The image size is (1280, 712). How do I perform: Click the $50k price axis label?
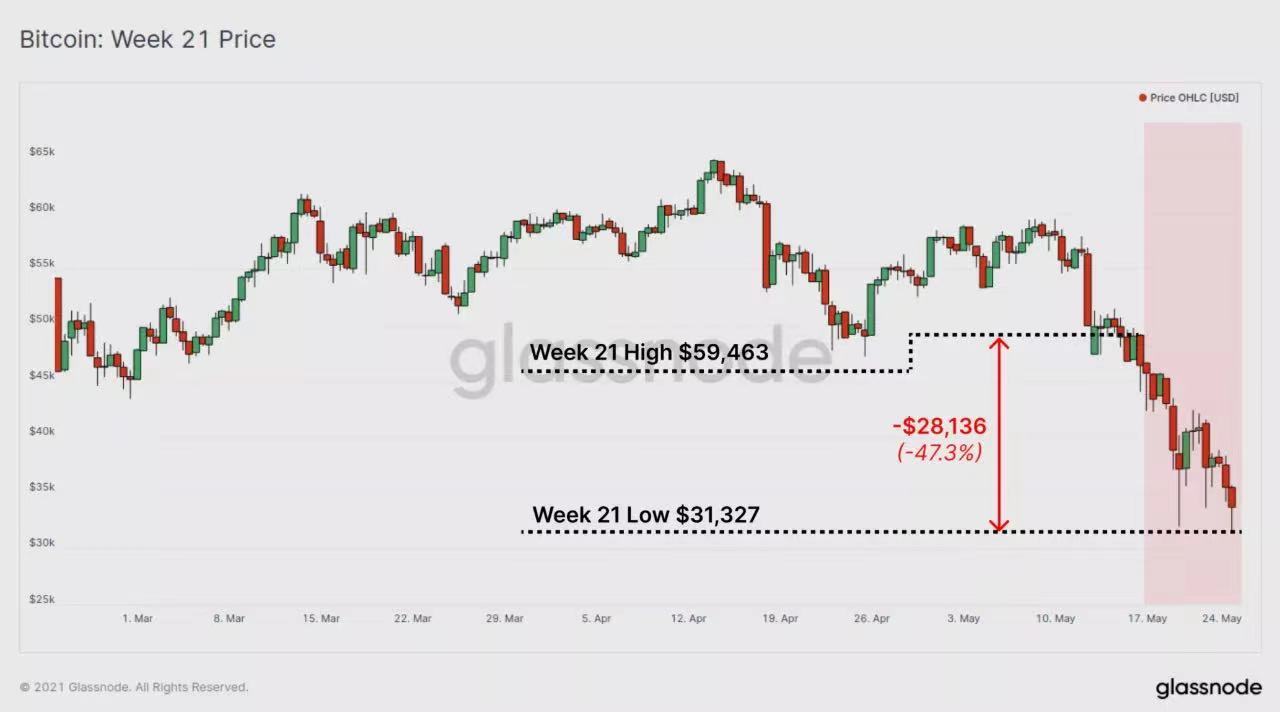pyautogui.click(x=41, y=320)
